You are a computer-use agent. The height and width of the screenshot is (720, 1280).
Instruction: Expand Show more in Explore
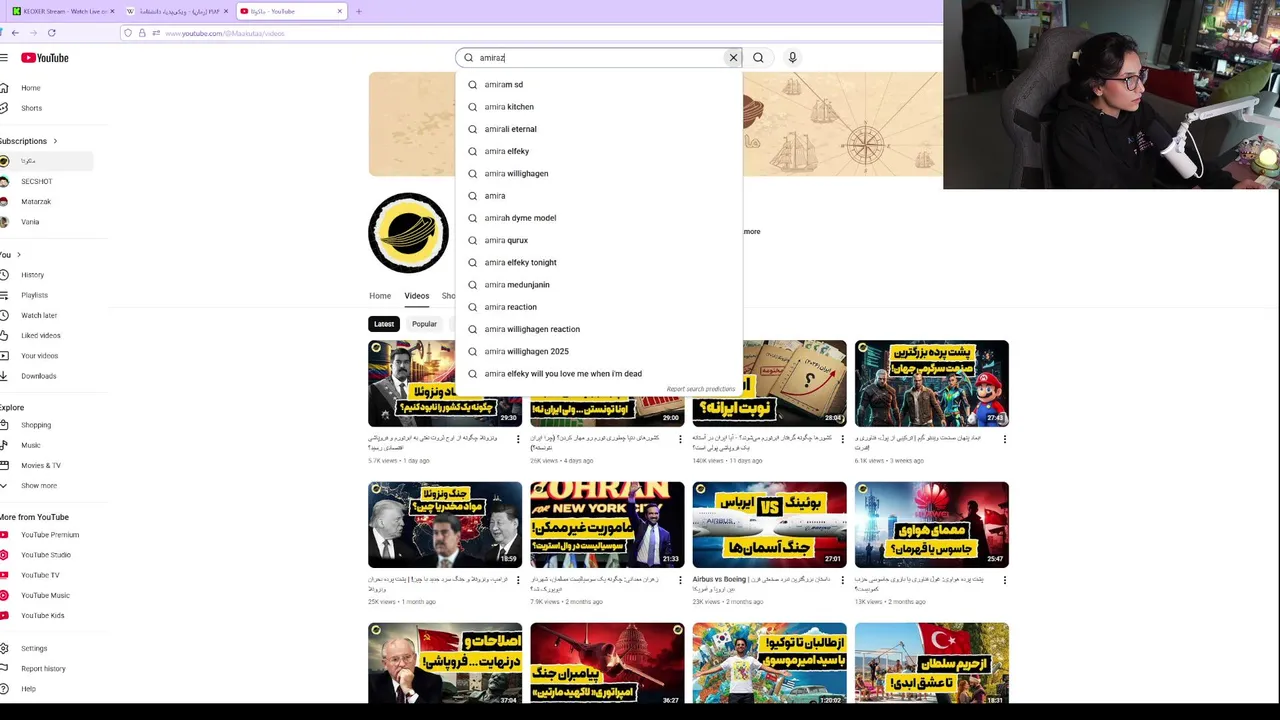[x=39, y=486]
